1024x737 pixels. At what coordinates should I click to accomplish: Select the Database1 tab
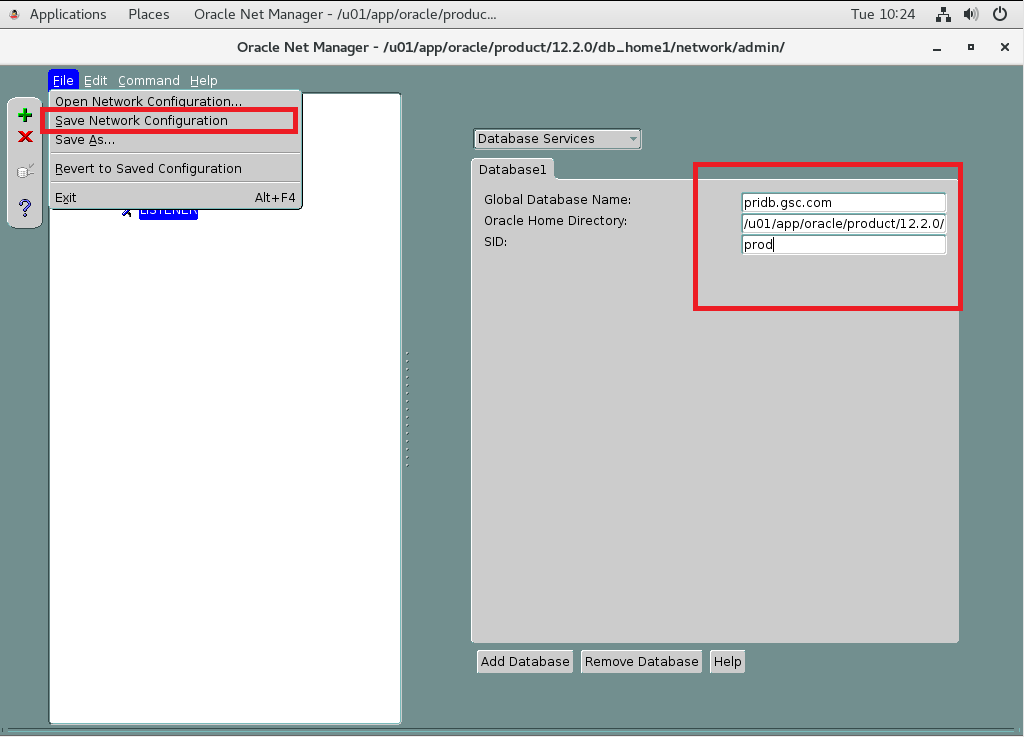point(513,170)
